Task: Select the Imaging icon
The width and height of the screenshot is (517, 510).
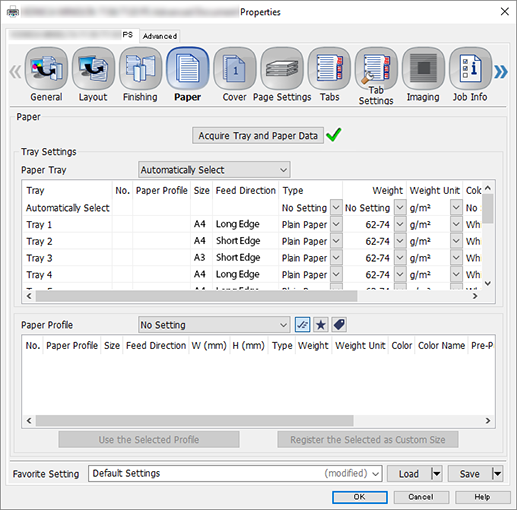Action: pyautogui.click(x=423, y=69)
